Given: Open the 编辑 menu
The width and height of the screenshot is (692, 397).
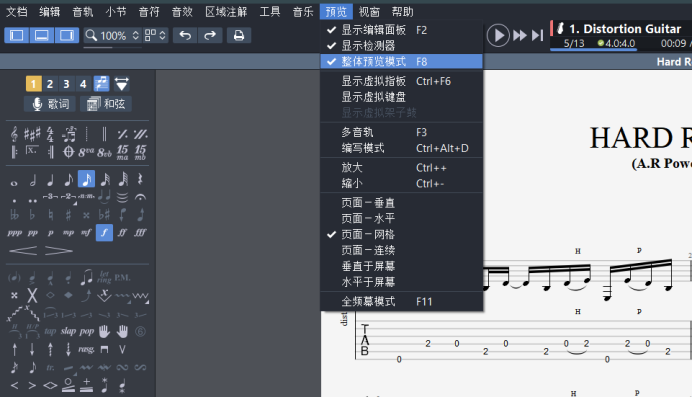Looking at the screenshot, I should (x=49, y=11).
